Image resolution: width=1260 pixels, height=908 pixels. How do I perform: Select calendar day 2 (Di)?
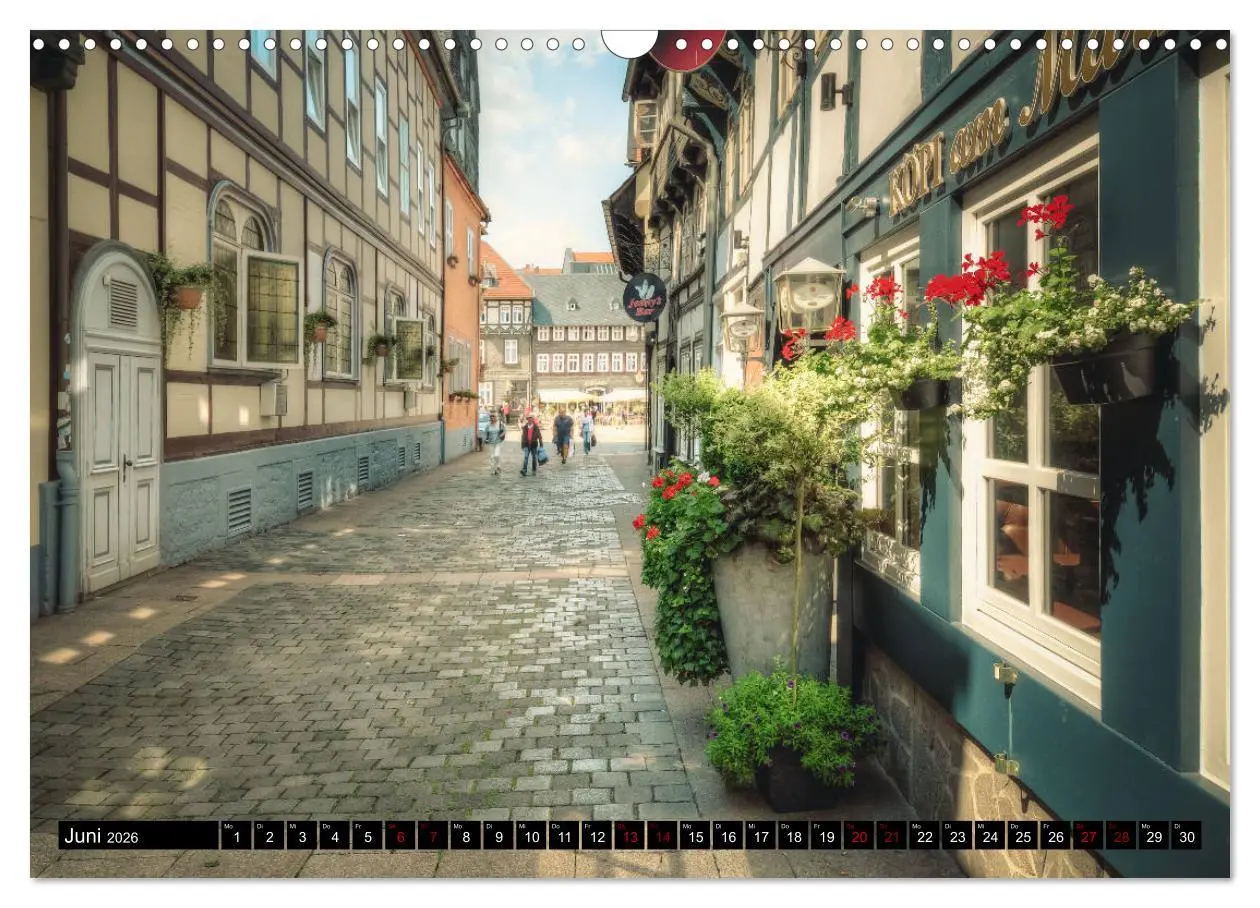click(x=269, y=836)
